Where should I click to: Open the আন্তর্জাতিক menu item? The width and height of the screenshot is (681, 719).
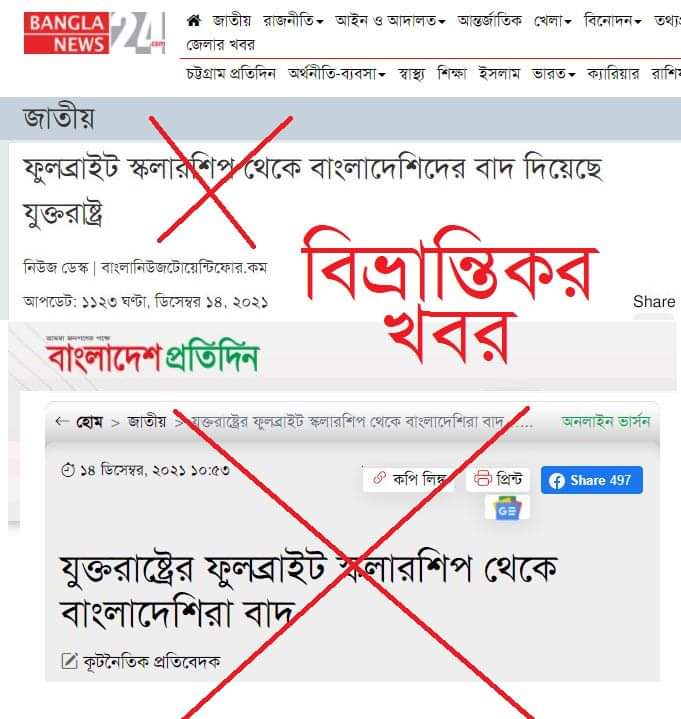(489, 21)
